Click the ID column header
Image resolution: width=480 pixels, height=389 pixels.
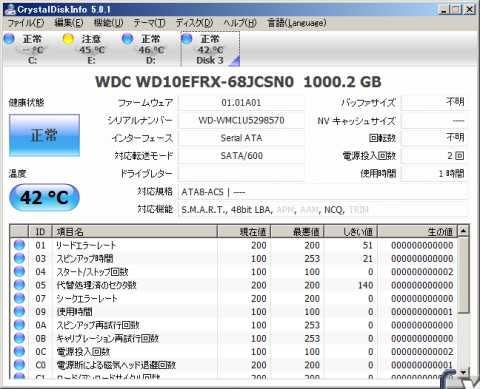click(40, 231)
